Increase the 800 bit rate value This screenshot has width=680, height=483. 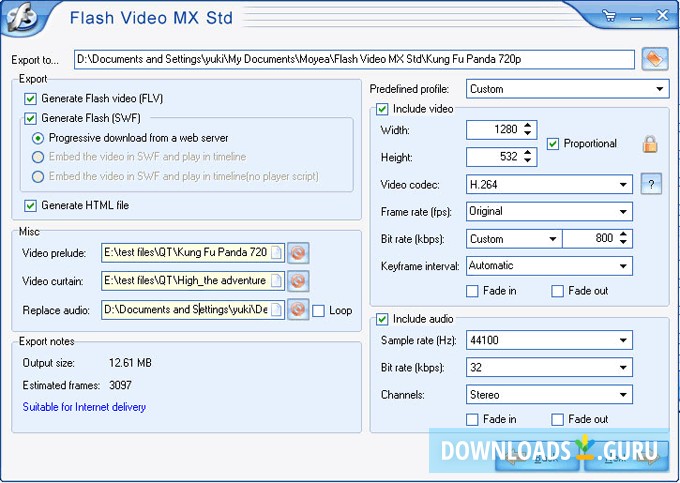pos(623,235)
